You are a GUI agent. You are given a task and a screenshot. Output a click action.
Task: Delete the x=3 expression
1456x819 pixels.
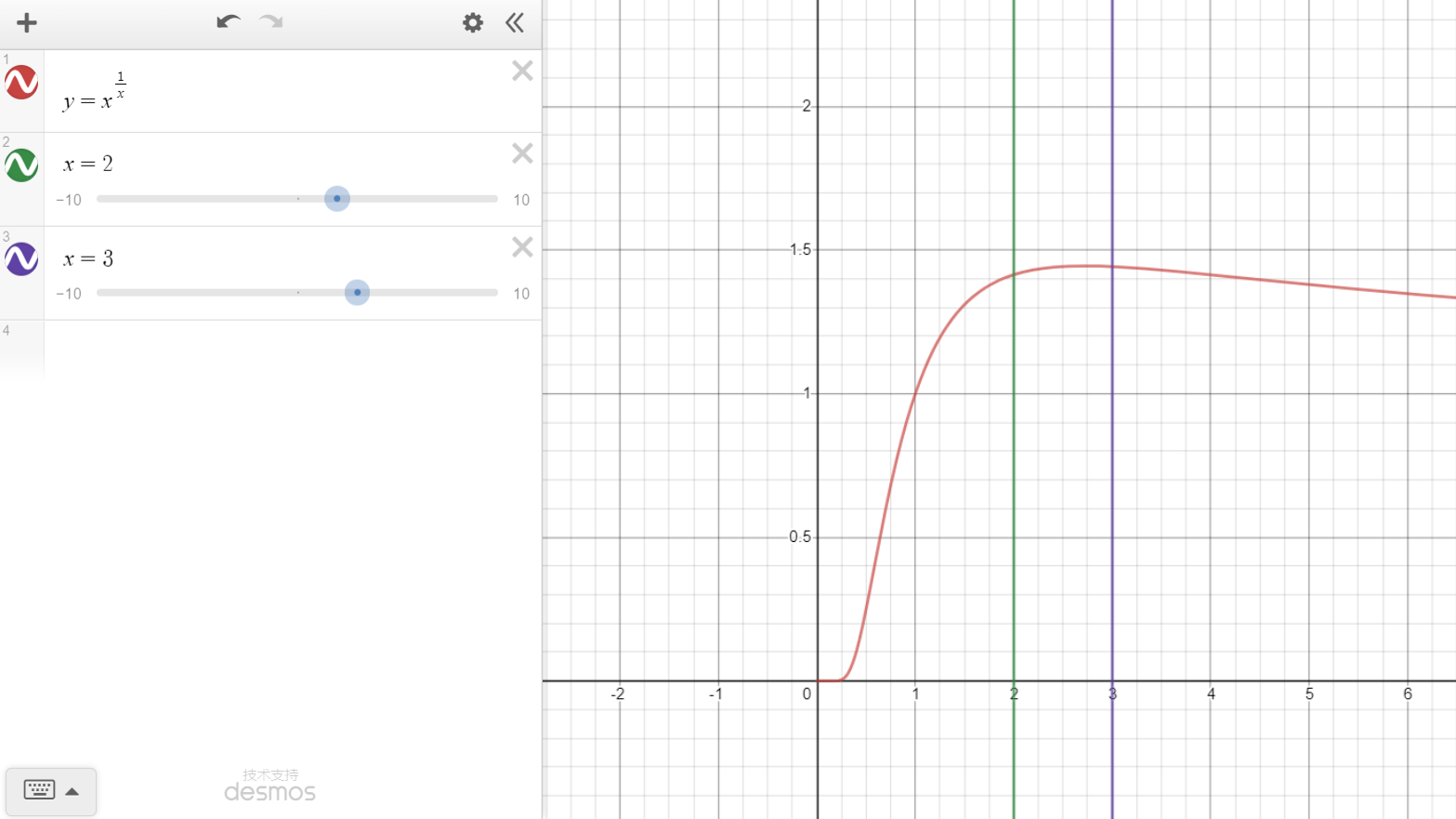coord(522,247)
